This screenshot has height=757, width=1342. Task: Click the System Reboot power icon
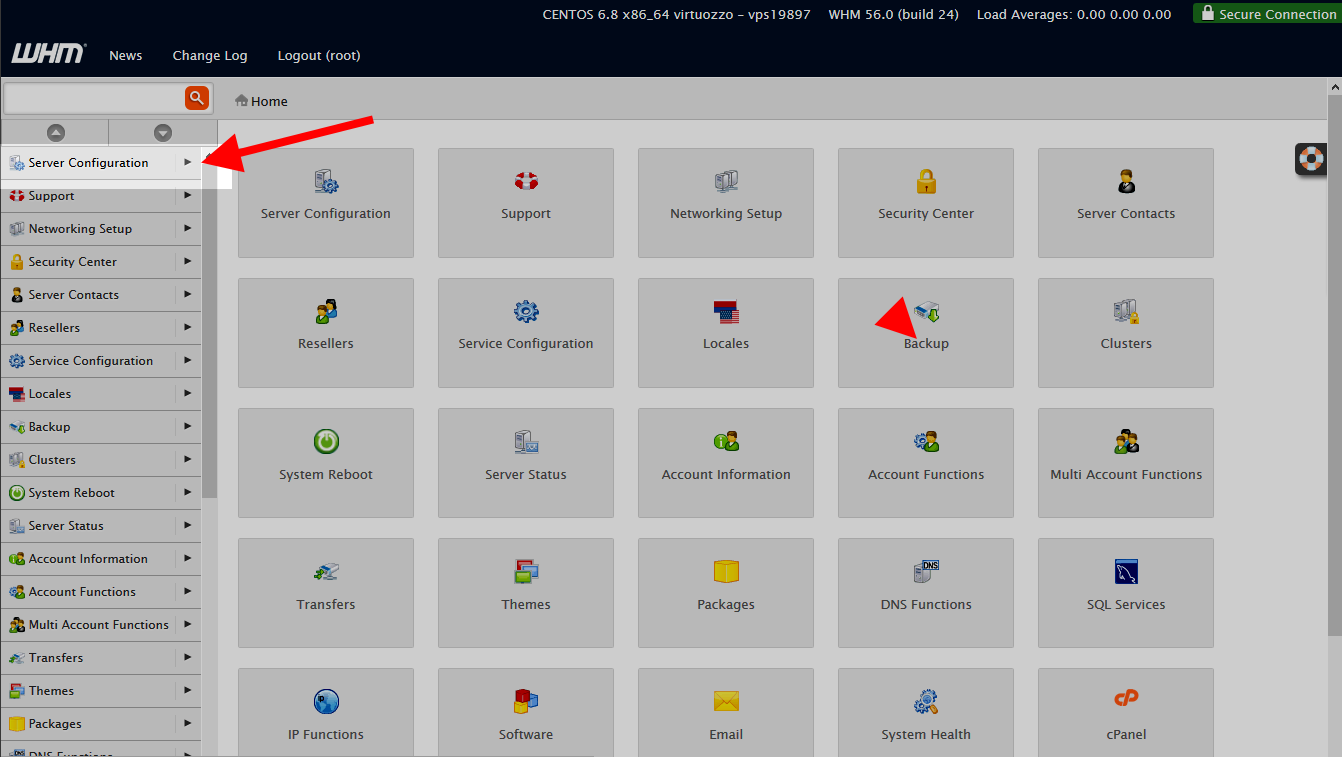[x=326, y=442]
